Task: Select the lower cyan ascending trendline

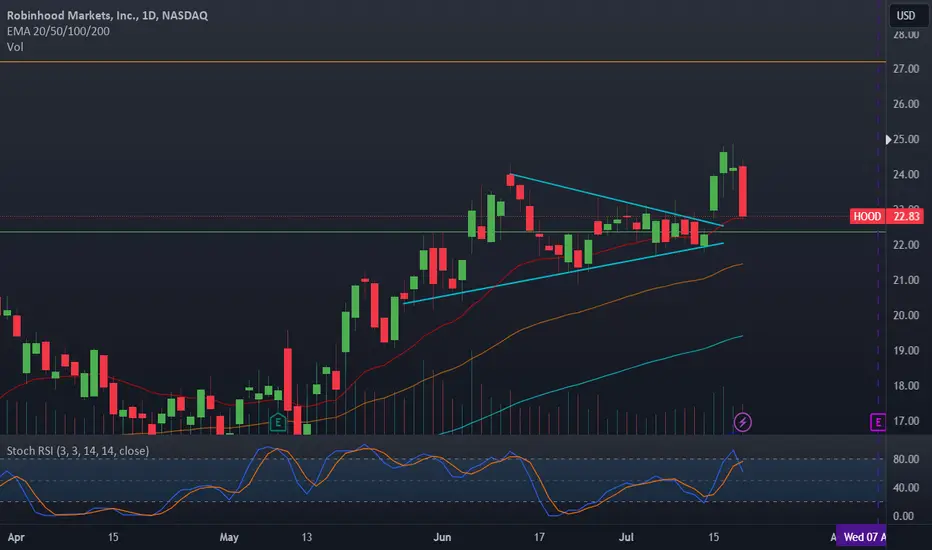Action: [x=563, y=273]
